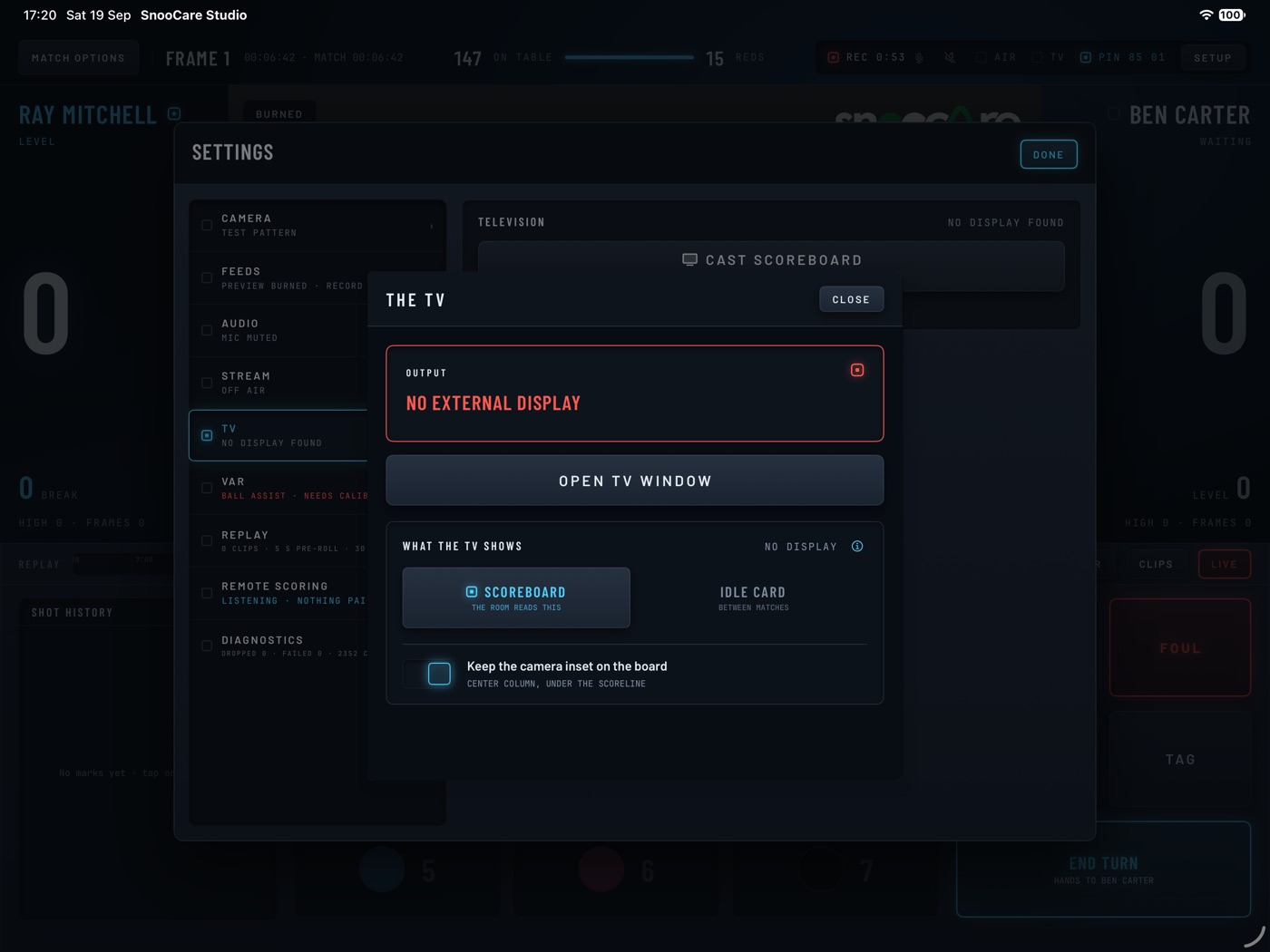Viewport: 1270px width, 952px height.
Task: Open the Diagnostics settings section
Action: click(278, 646)
